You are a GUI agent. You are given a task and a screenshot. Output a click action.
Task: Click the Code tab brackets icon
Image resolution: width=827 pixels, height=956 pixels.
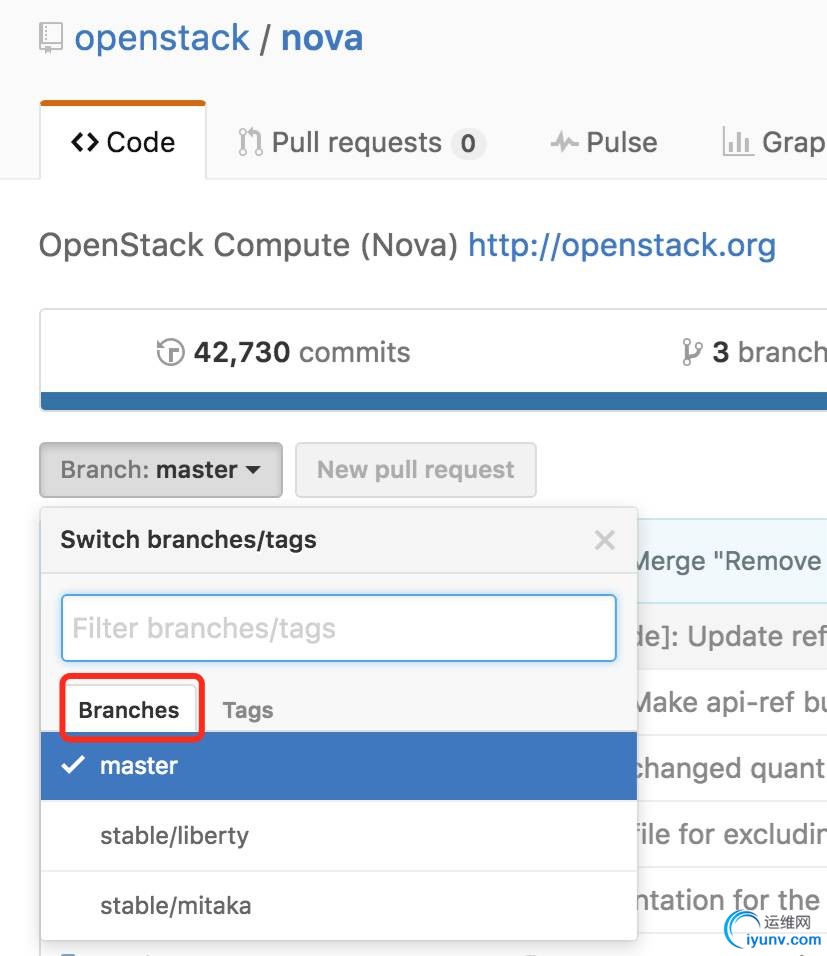tap(84, 143)
